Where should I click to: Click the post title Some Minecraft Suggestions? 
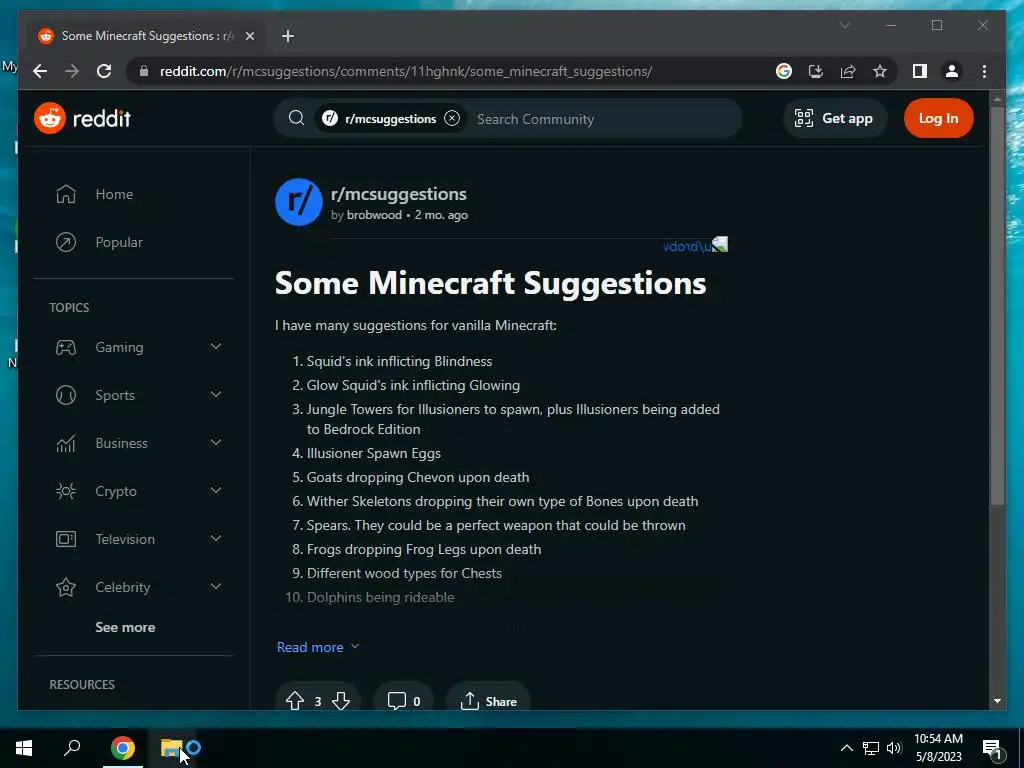pyautogui.click(x=490, y=283)
